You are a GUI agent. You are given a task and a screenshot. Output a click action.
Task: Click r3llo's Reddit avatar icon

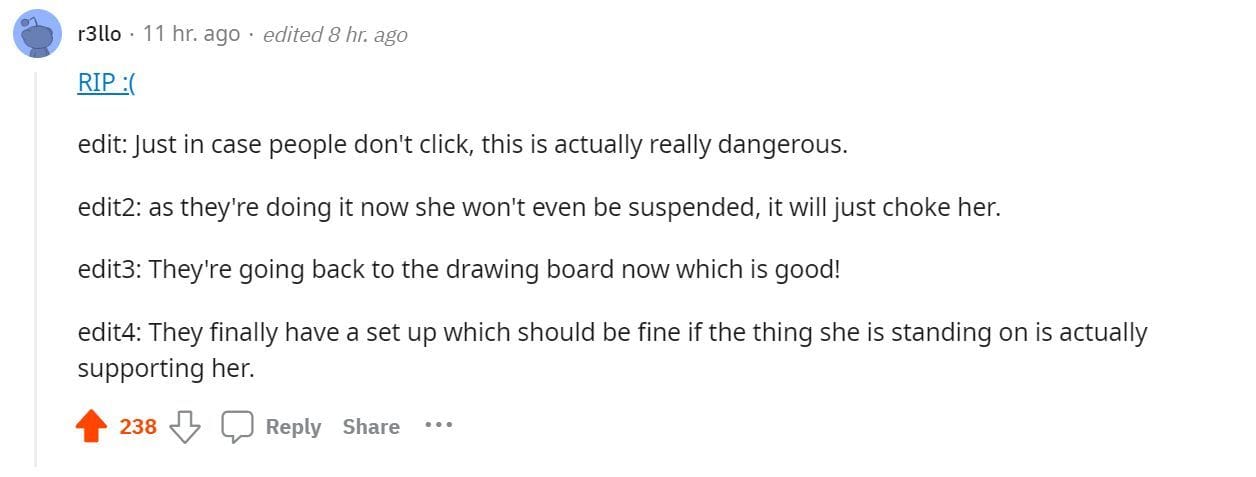point(38,35)
